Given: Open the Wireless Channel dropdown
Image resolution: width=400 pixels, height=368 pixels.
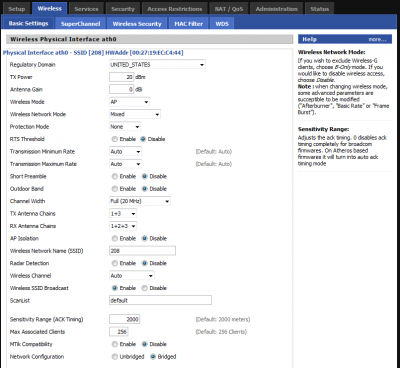Looking at the screenshot, I should pyautogui.click(x=132, y=276).
